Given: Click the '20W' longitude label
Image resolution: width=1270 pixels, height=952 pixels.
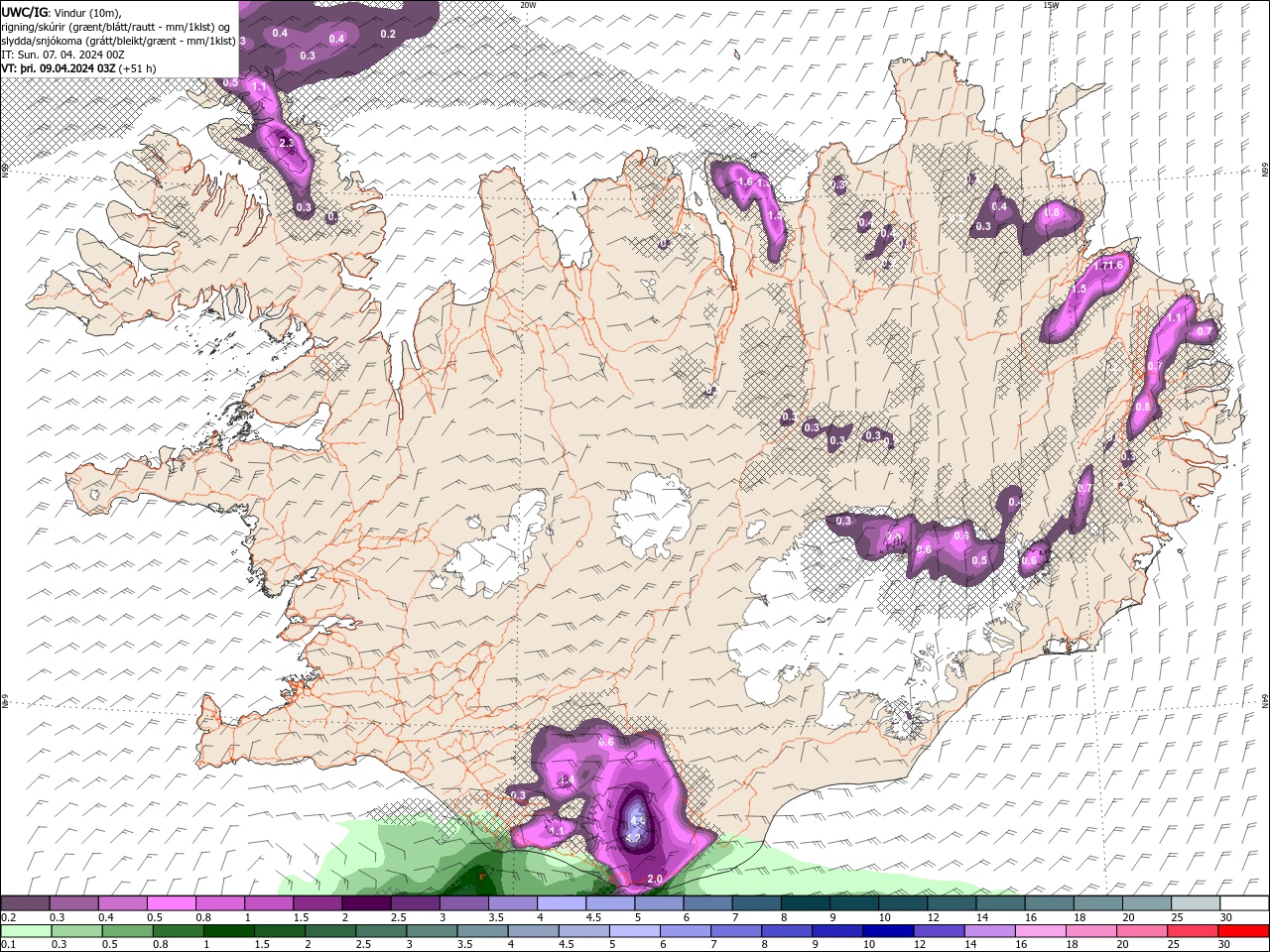Looking at the screenshot, I should (x=528, y=5).
